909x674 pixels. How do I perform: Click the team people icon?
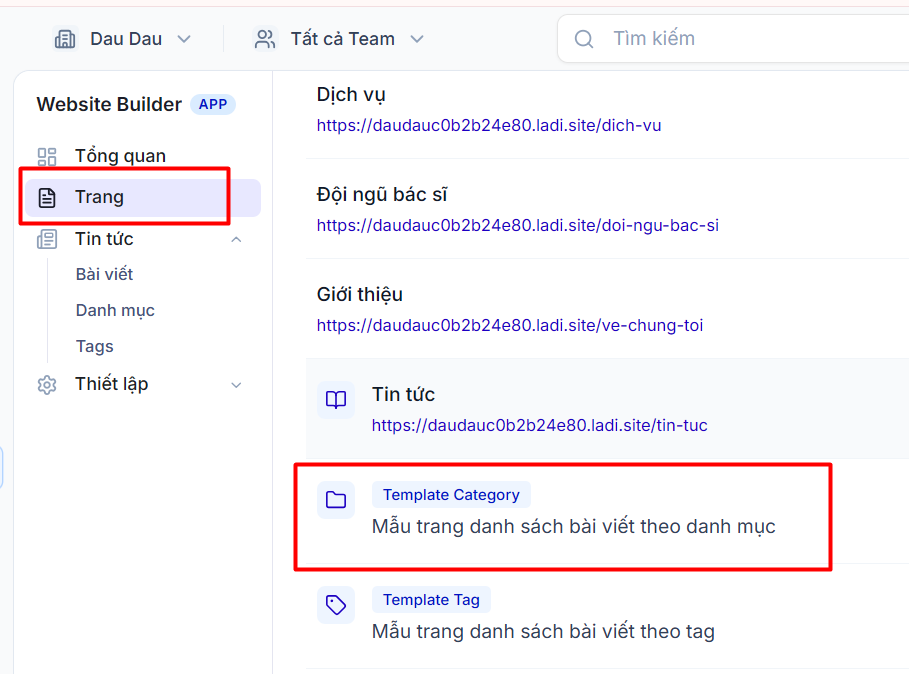265,39
